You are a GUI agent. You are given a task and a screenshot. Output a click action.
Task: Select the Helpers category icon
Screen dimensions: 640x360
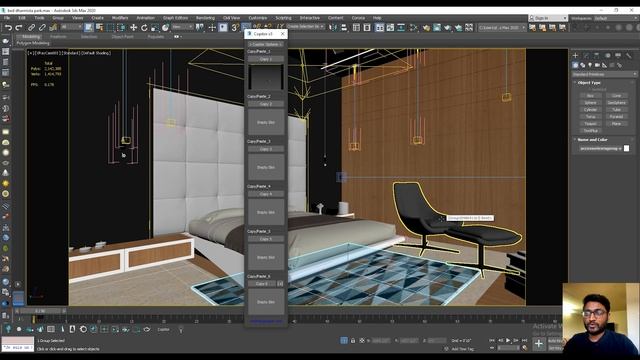click(x=604, y=65)
